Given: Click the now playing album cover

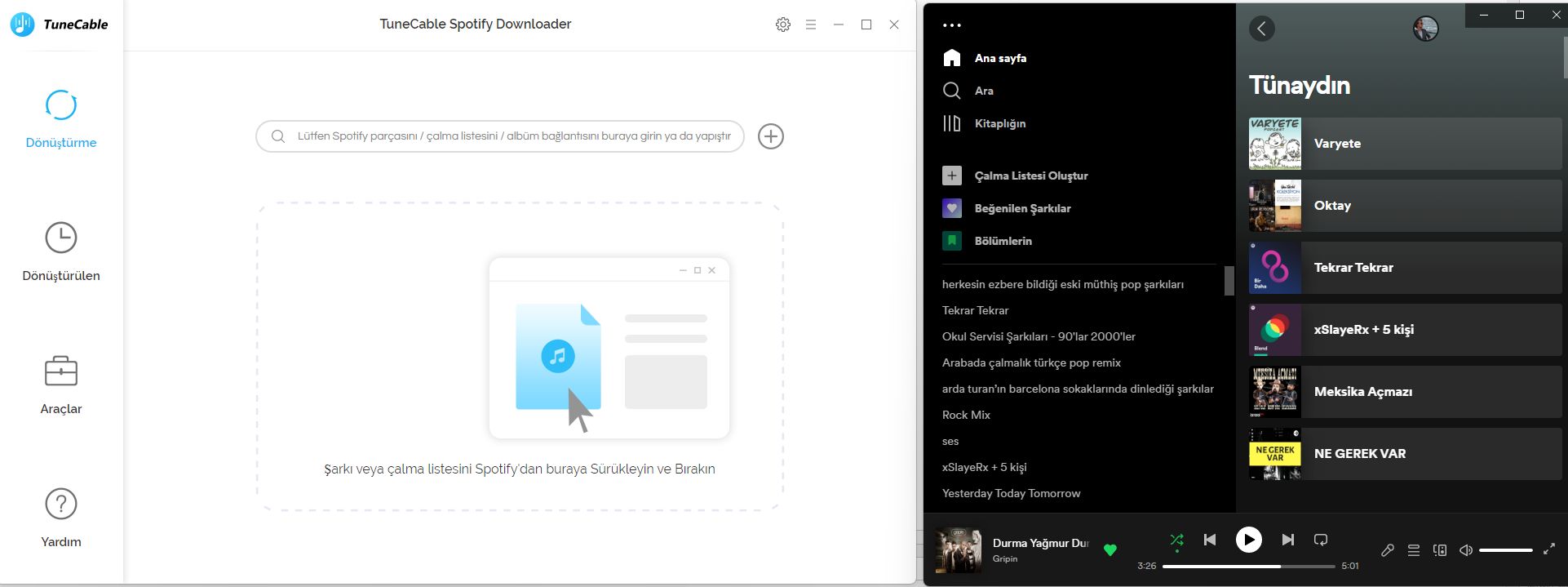Looking at the screenshot, I should click(x=958, y=550).
